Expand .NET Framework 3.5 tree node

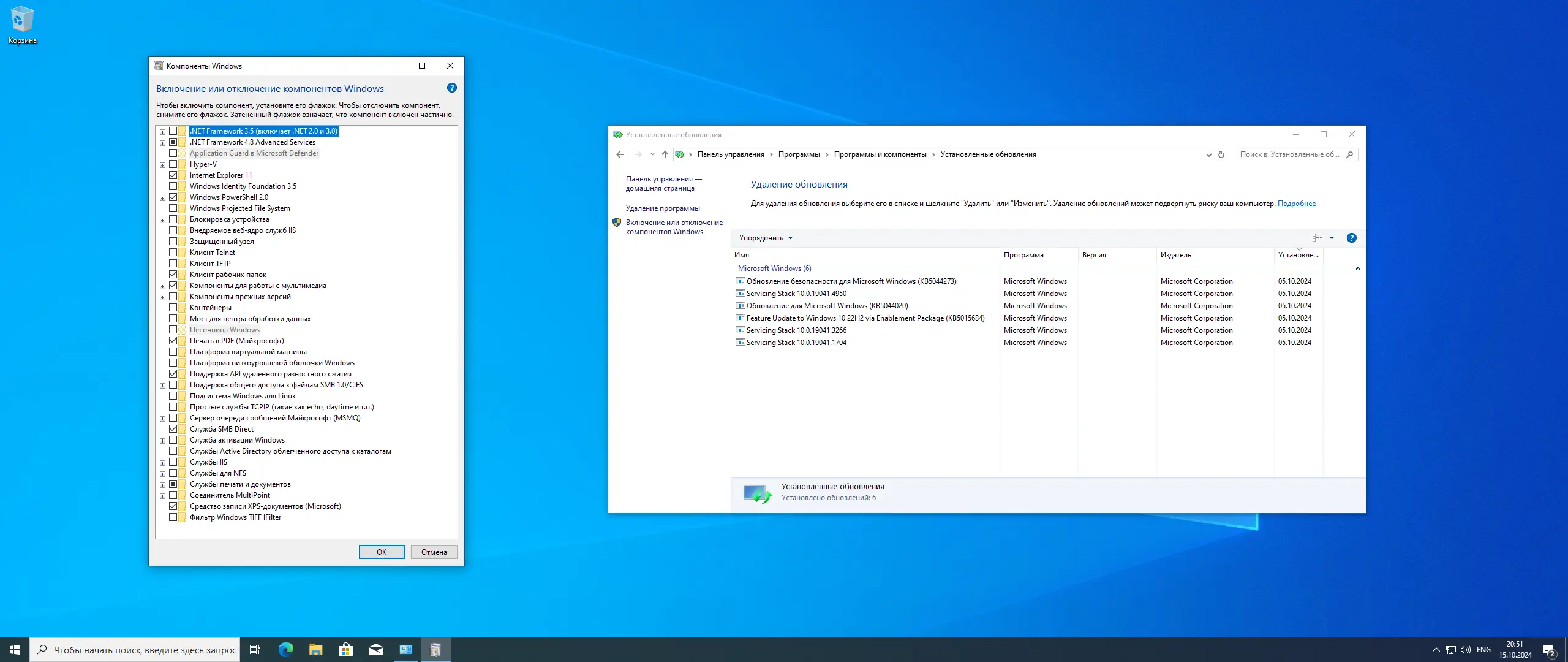(162, 132)
